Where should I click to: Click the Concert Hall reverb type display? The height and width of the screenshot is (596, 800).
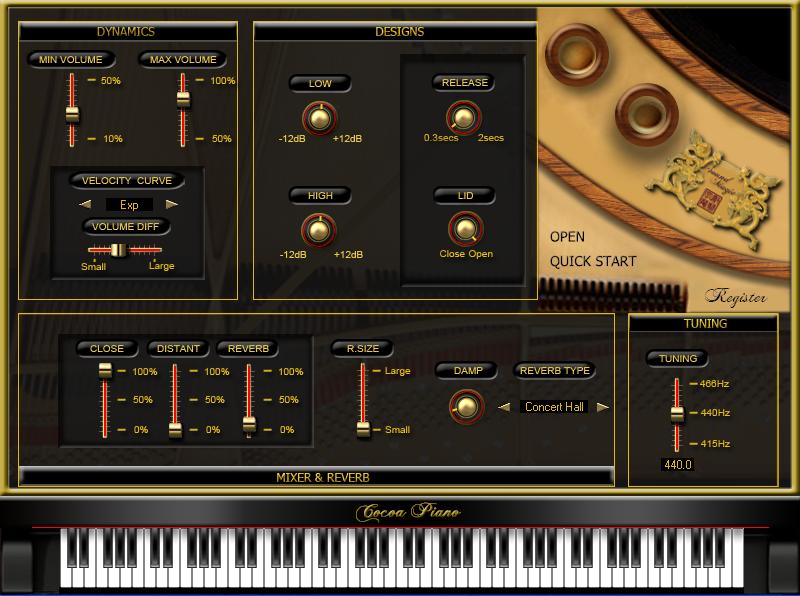[554, 407]
